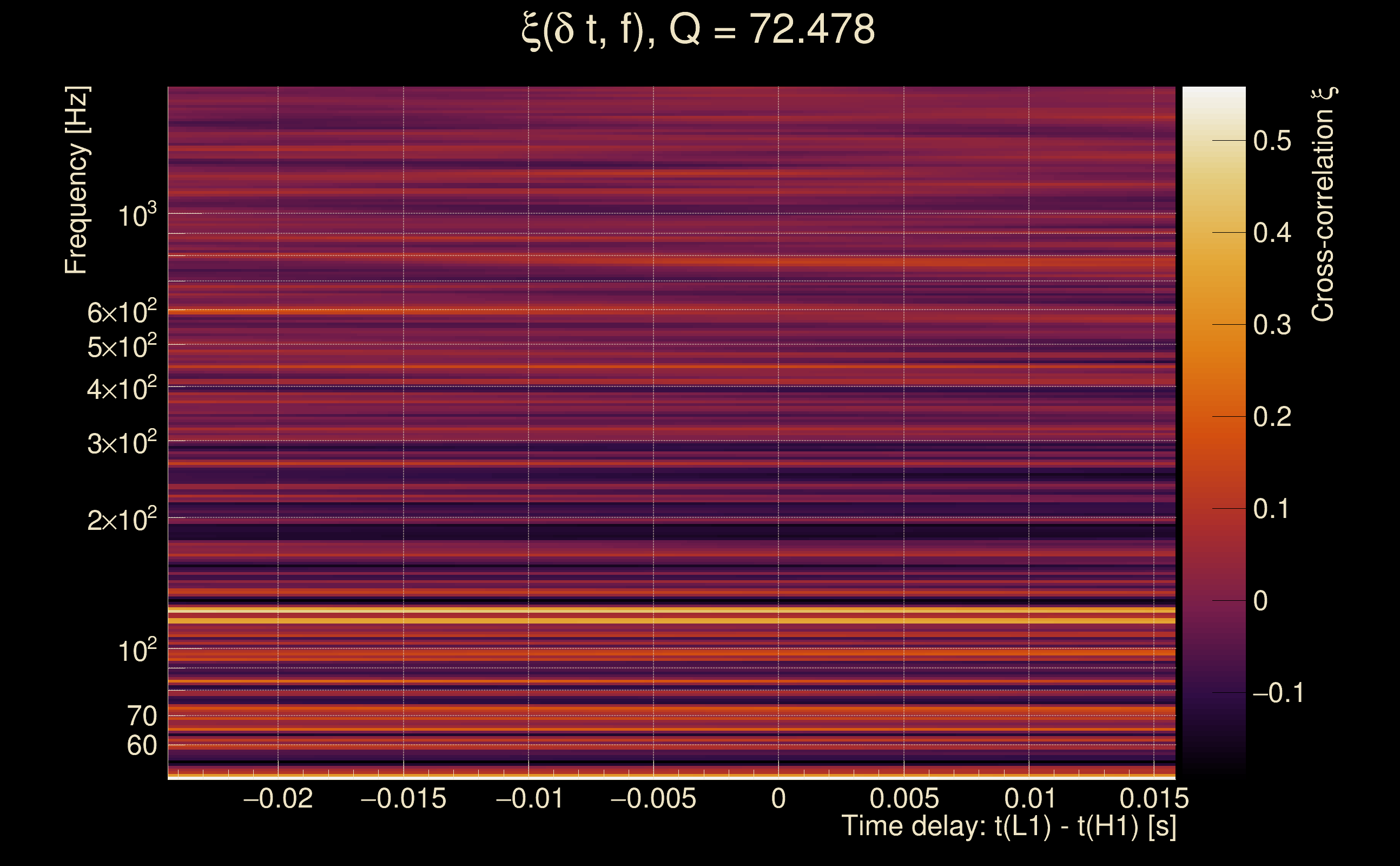Click the 0 tick label on colorbar
Screen dimensions: 1400x866
point(1260,601)
